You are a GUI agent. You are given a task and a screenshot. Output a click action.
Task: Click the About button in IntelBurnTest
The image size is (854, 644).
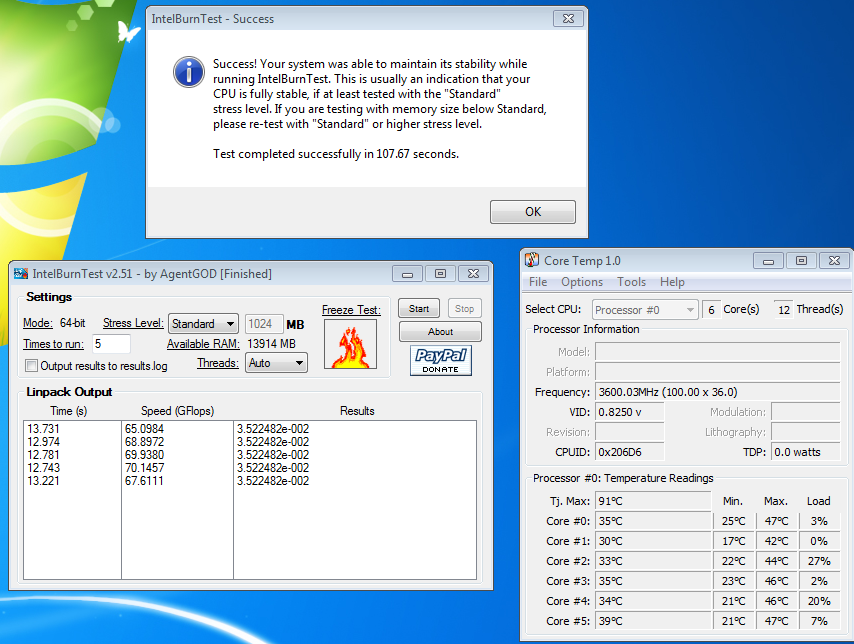point(440,331)
